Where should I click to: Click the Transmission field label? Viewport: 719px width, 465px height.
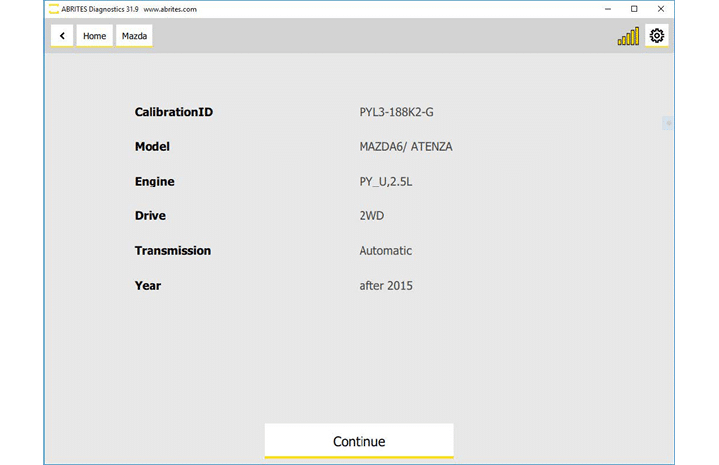click(x=173, y=251)
